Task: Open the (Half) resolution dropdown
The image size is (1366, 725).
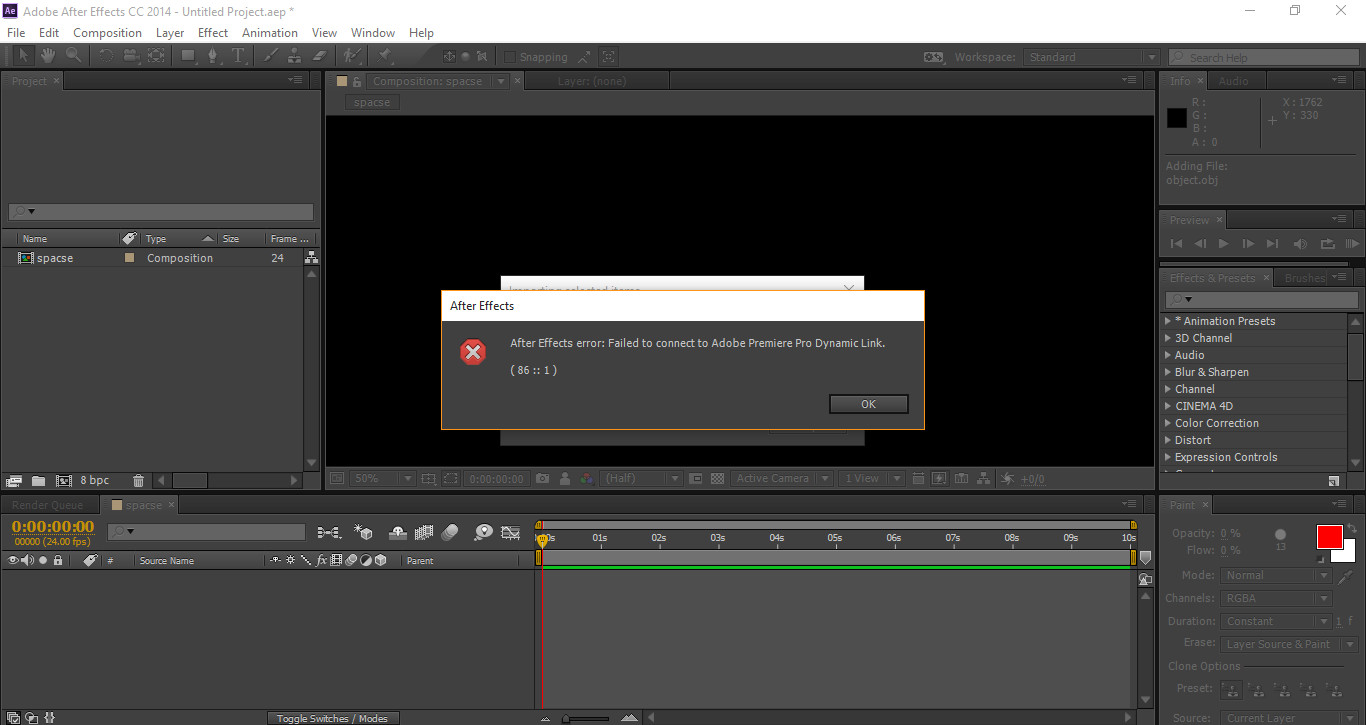Action: coord(641,479)
